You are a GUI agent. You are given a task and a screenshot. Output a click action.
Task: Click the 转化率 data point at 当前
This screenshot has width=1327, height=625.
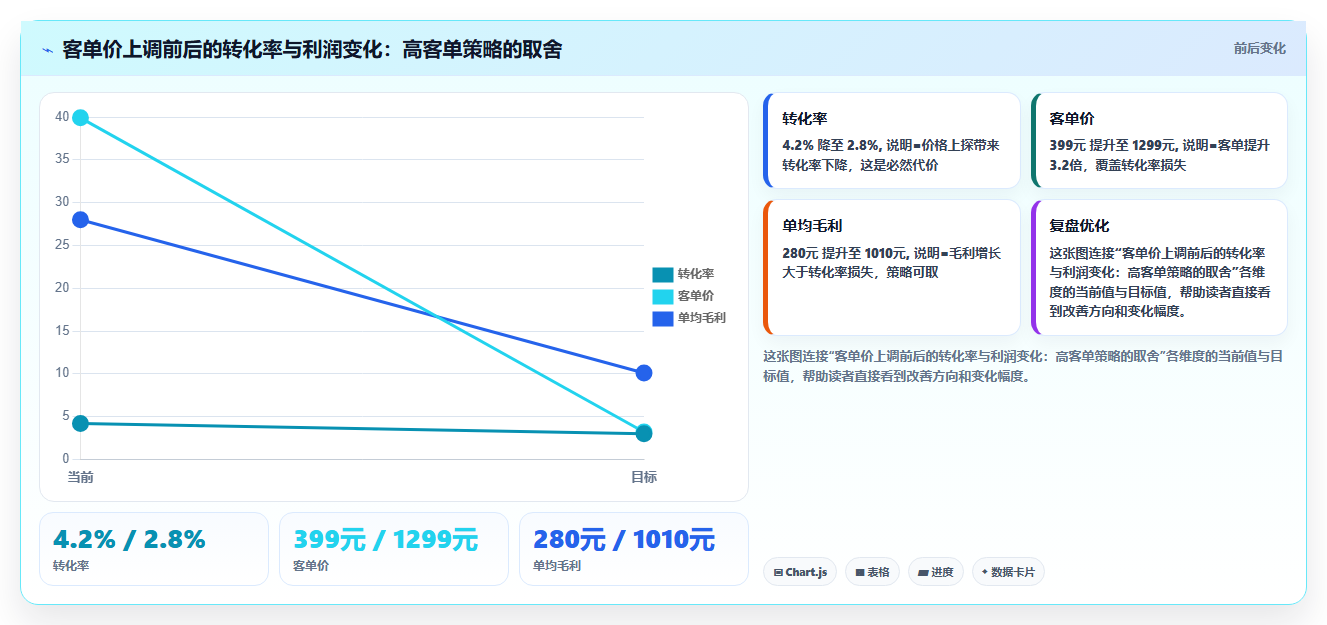pyautogui.click(x=80, y=423)
